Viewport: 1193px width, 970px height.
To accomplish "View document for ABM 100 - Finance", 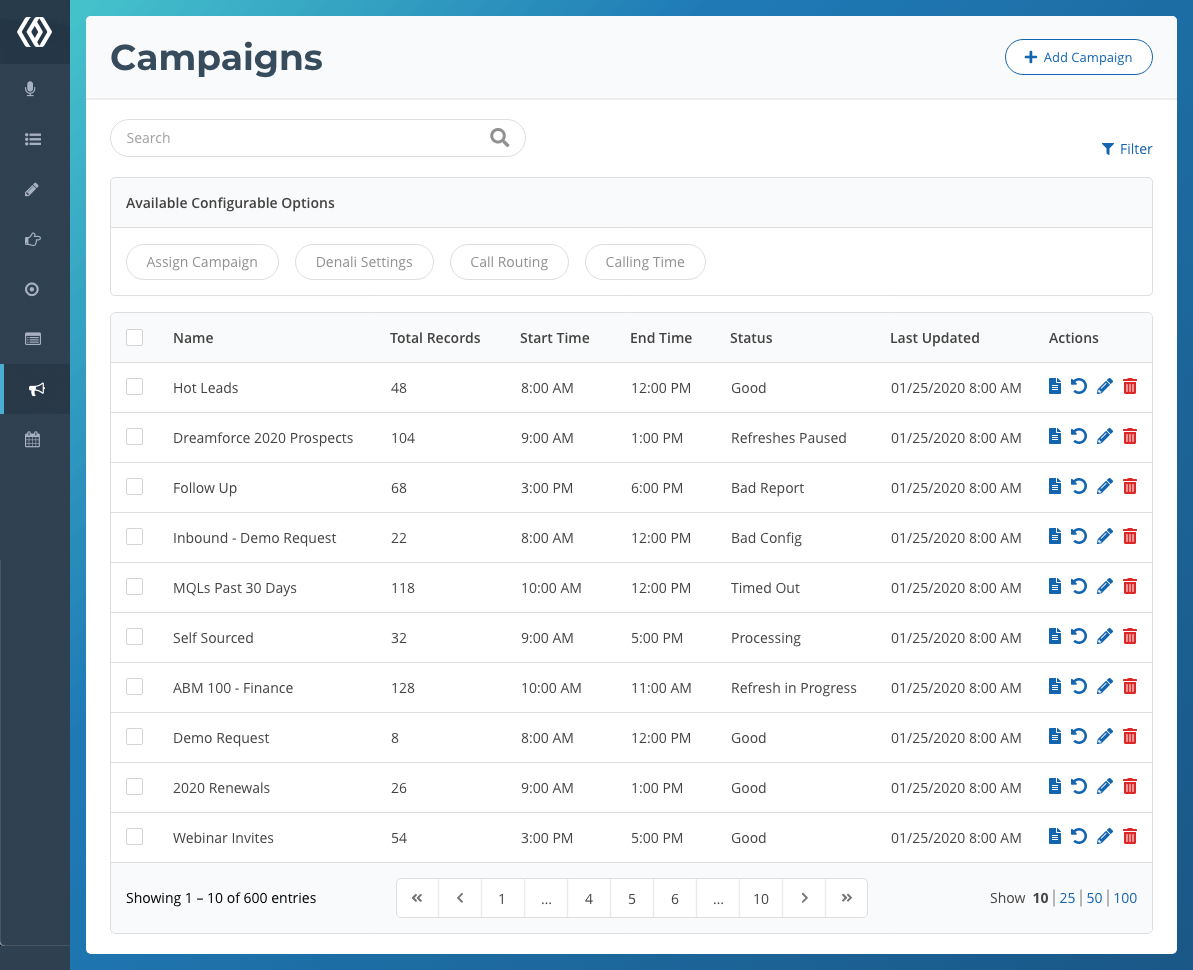I will point(1055,687).
